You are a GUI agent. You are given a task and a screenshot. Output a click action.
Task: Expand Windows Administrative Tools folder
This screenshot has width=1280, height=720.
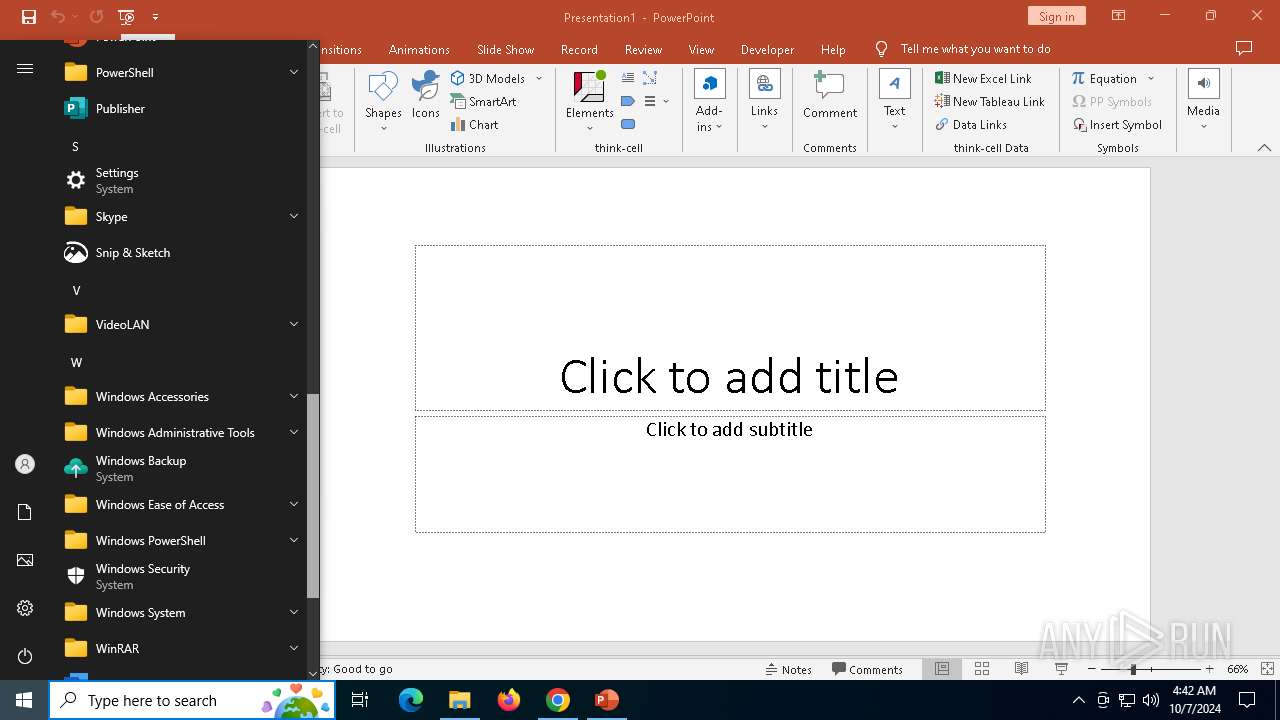pyautogui.click(x=180, y=432)
